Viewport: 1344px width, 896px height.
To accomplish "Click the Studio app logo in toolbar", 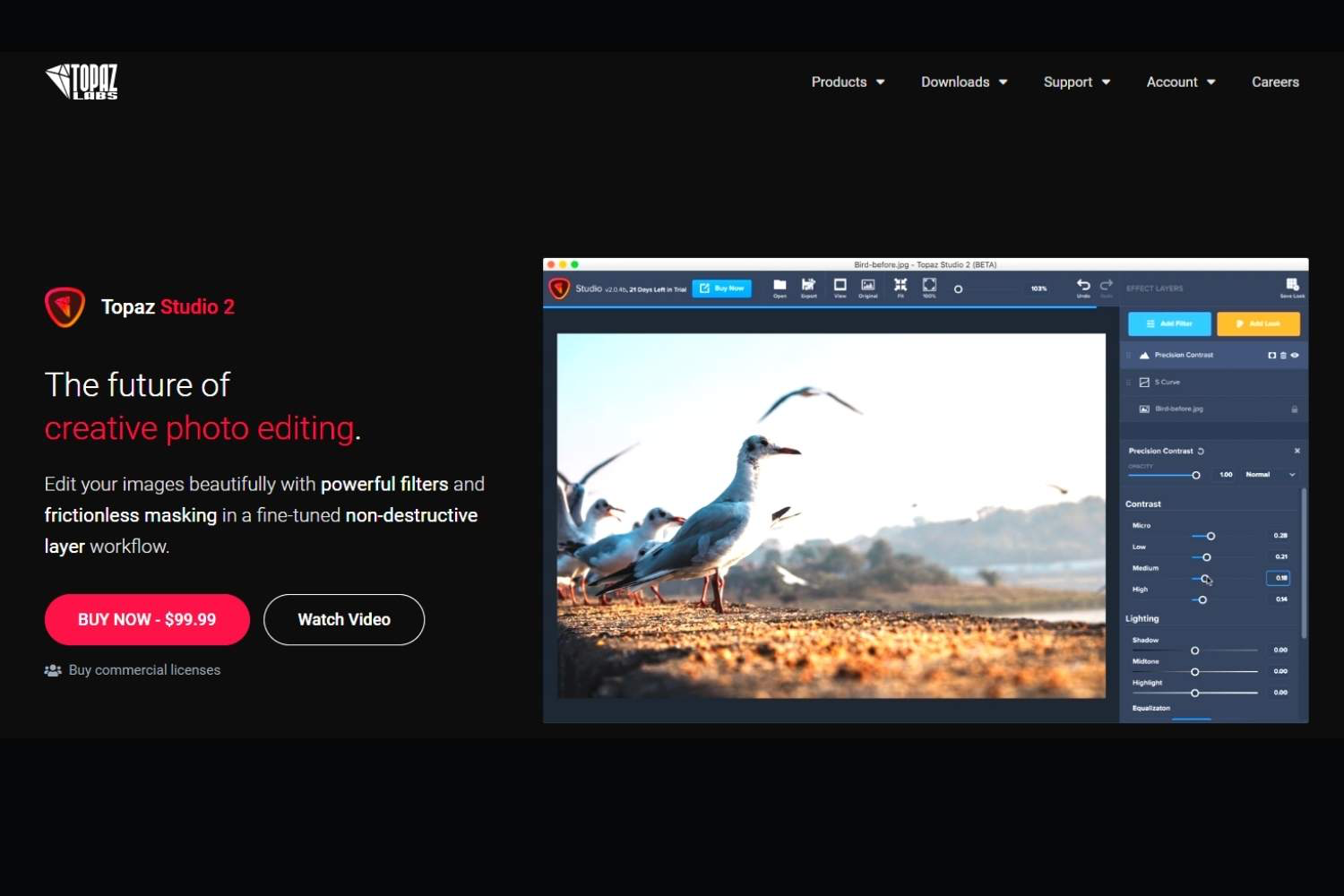I will [x=559, y=289].
